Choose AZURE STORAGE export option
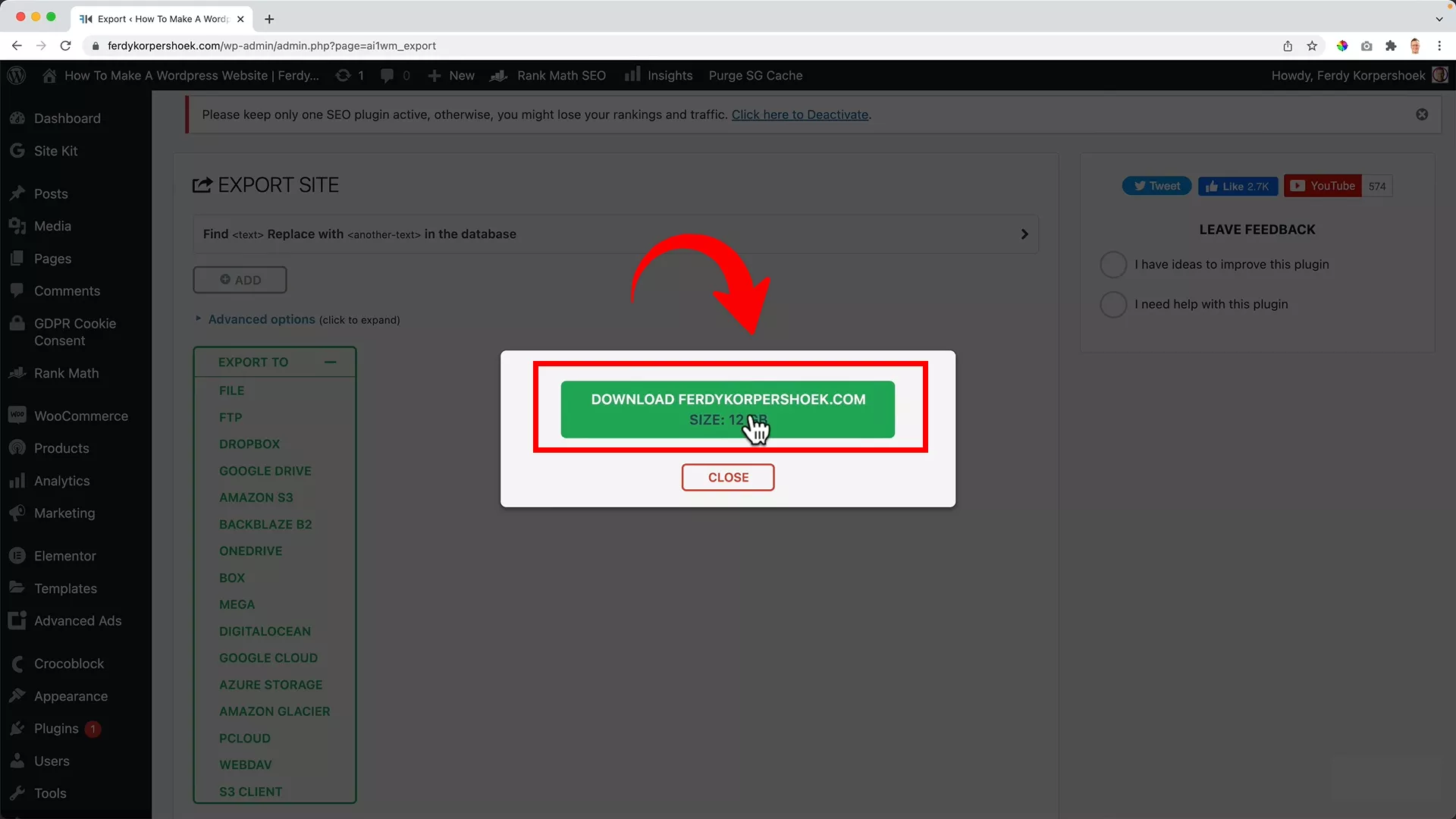 tap(271, 685)
